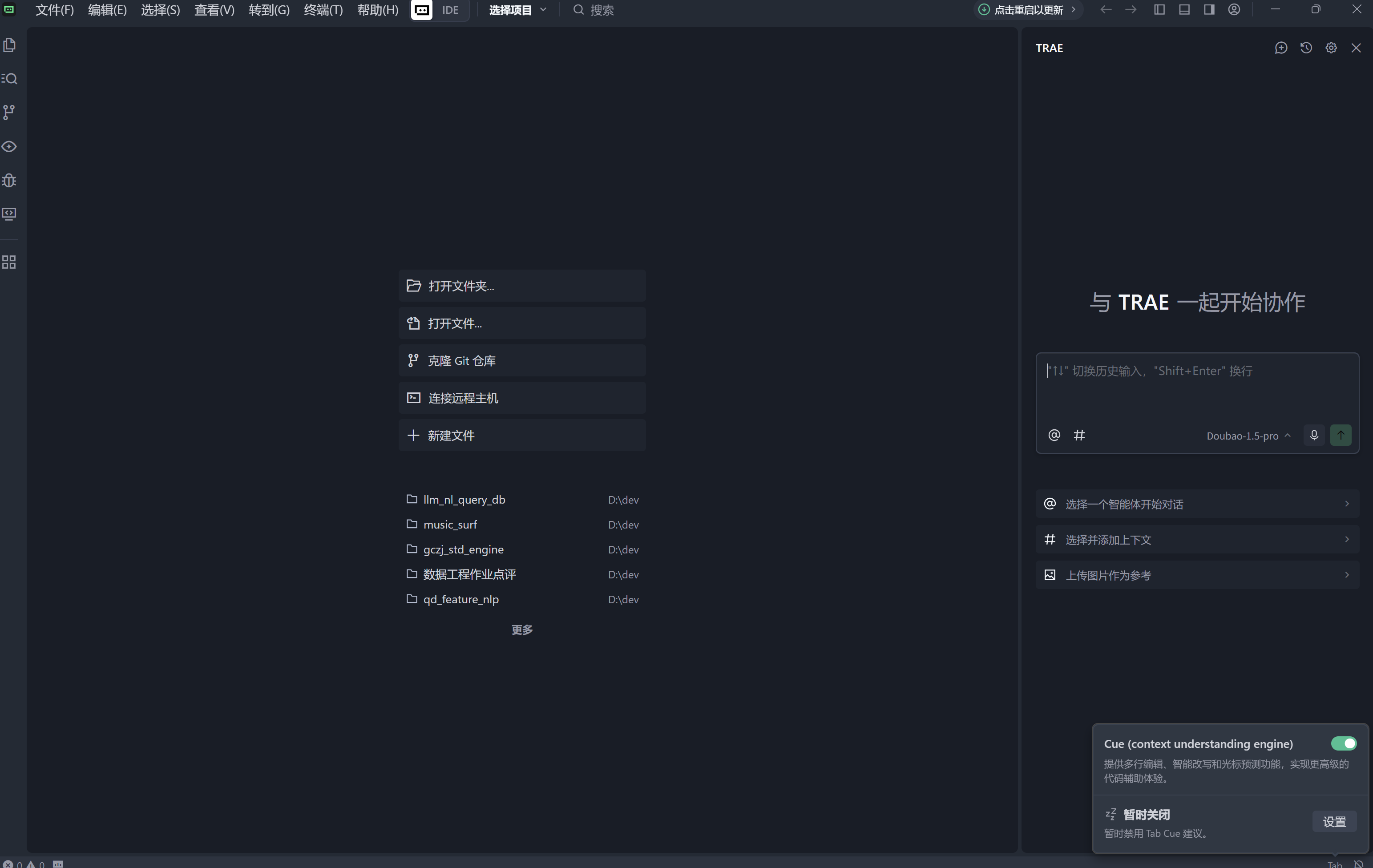Screen dimensions: 1373x868
Task: Expand 选择一个智能体开始对话 option
Action: click(x=1197, y=504)
